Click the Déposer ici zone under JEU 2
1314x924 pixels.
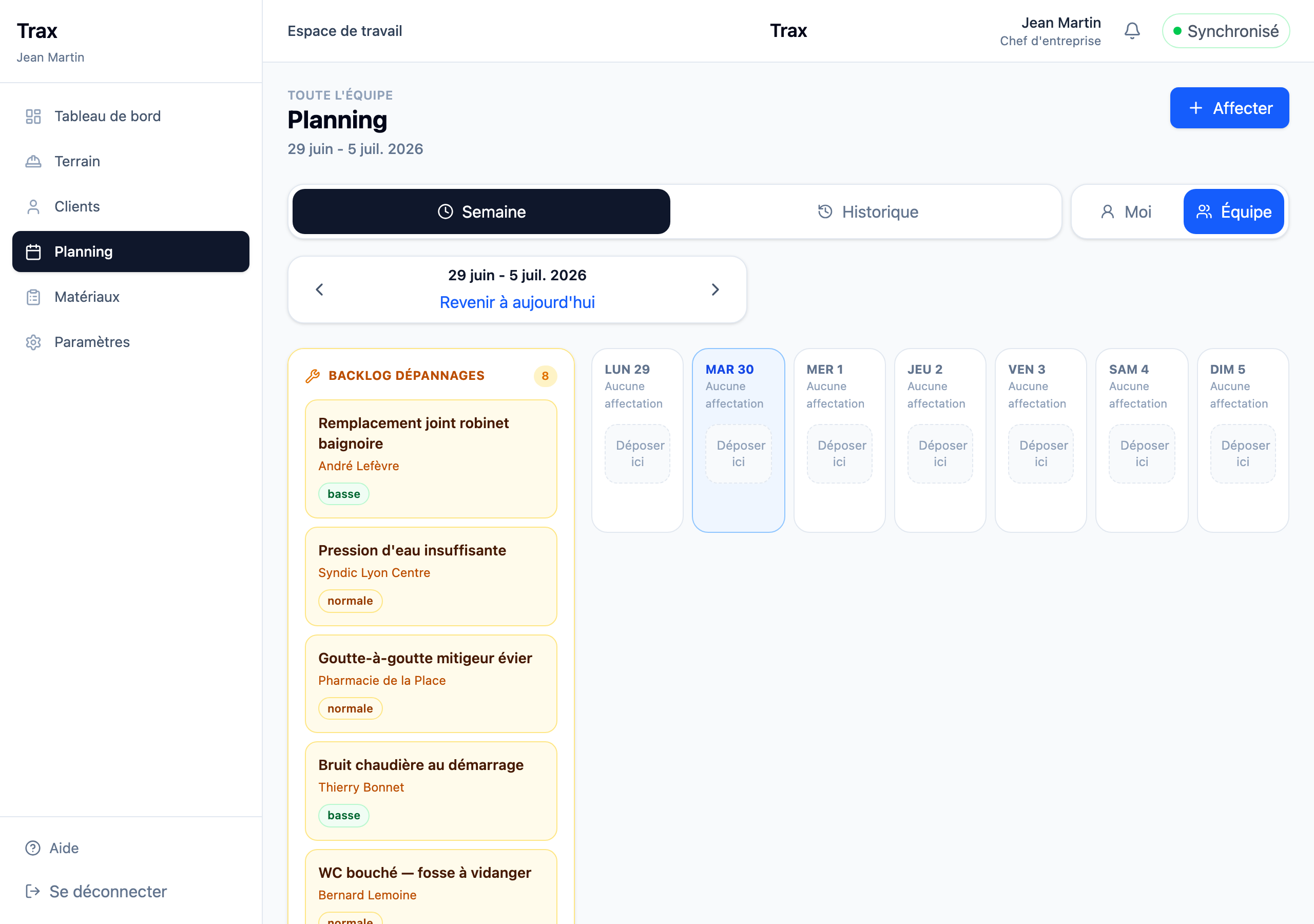940,453
